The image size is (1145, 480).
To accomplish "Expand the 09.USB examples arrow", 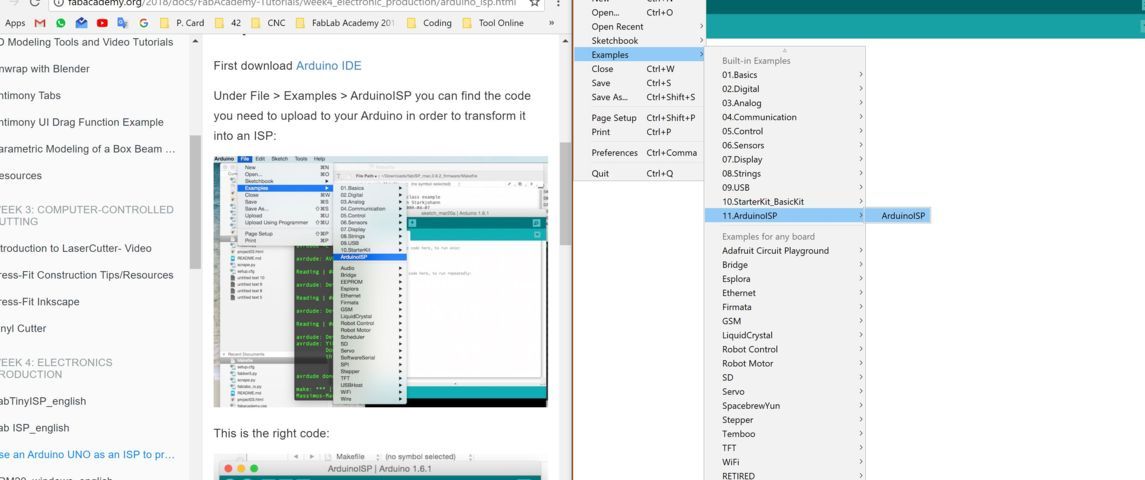I will pyautogui.click(x=861, y=188).
